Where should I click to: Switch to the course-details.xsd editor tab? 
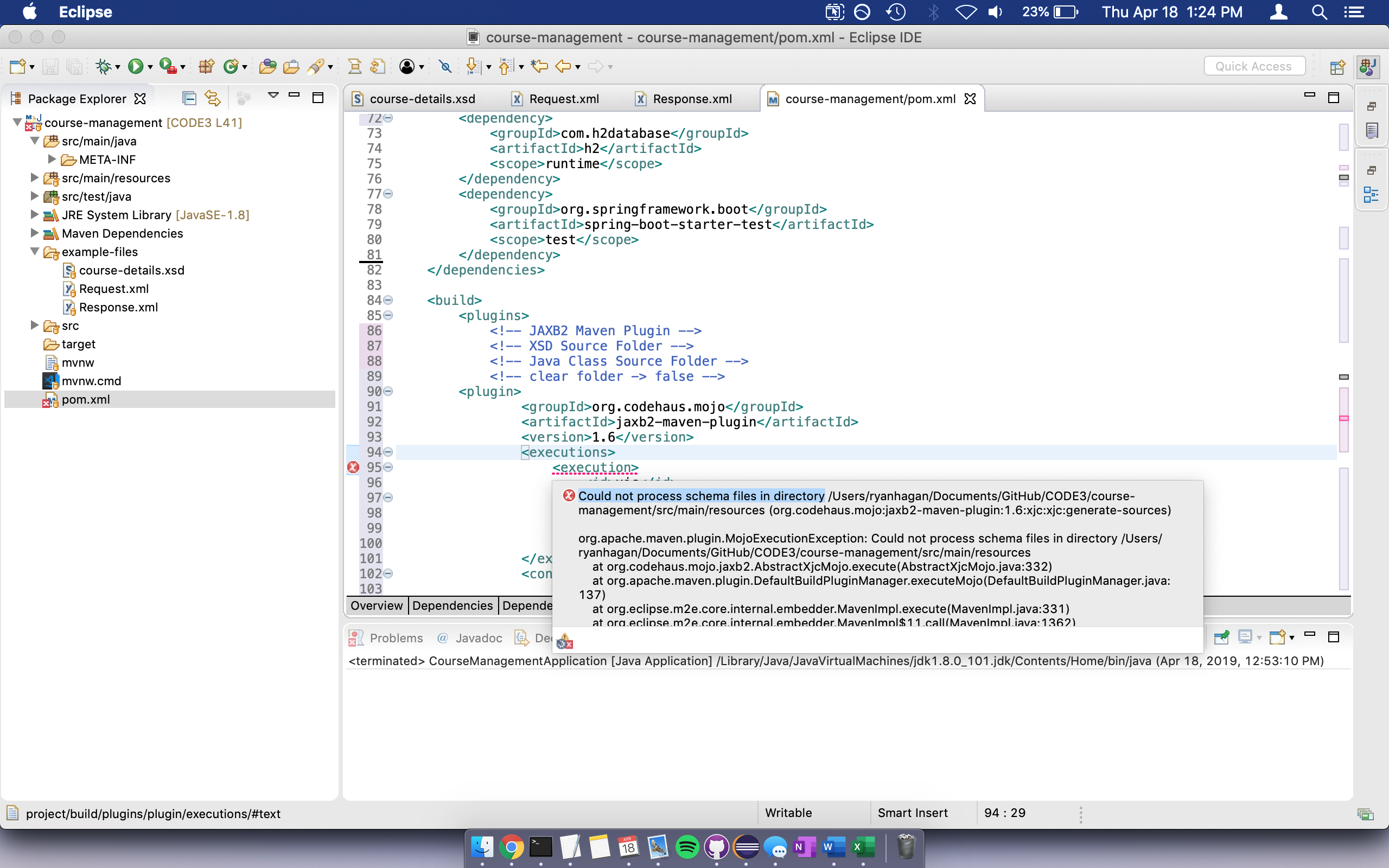422,99
